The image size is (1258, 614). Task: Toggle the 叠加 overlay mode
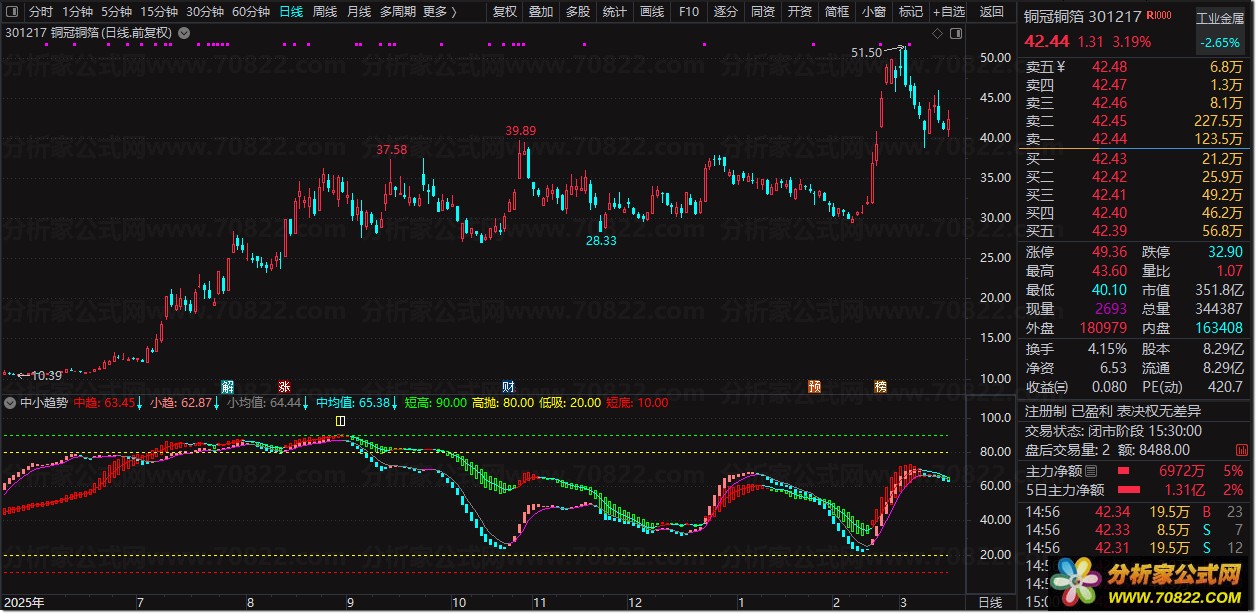540,12
